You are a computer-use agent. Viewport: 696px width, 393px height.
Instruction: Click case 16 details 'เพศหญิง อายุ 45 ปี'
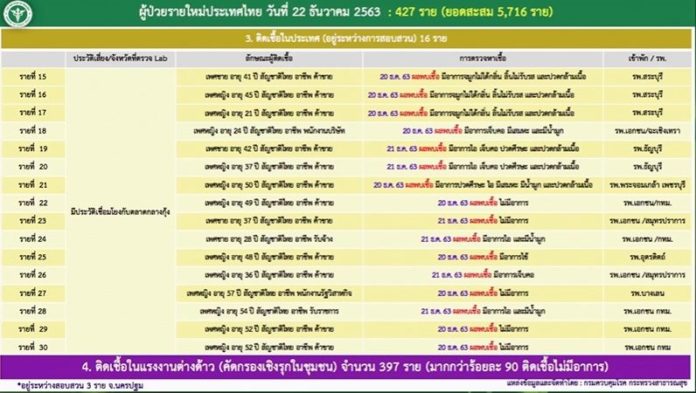point(269,95)
